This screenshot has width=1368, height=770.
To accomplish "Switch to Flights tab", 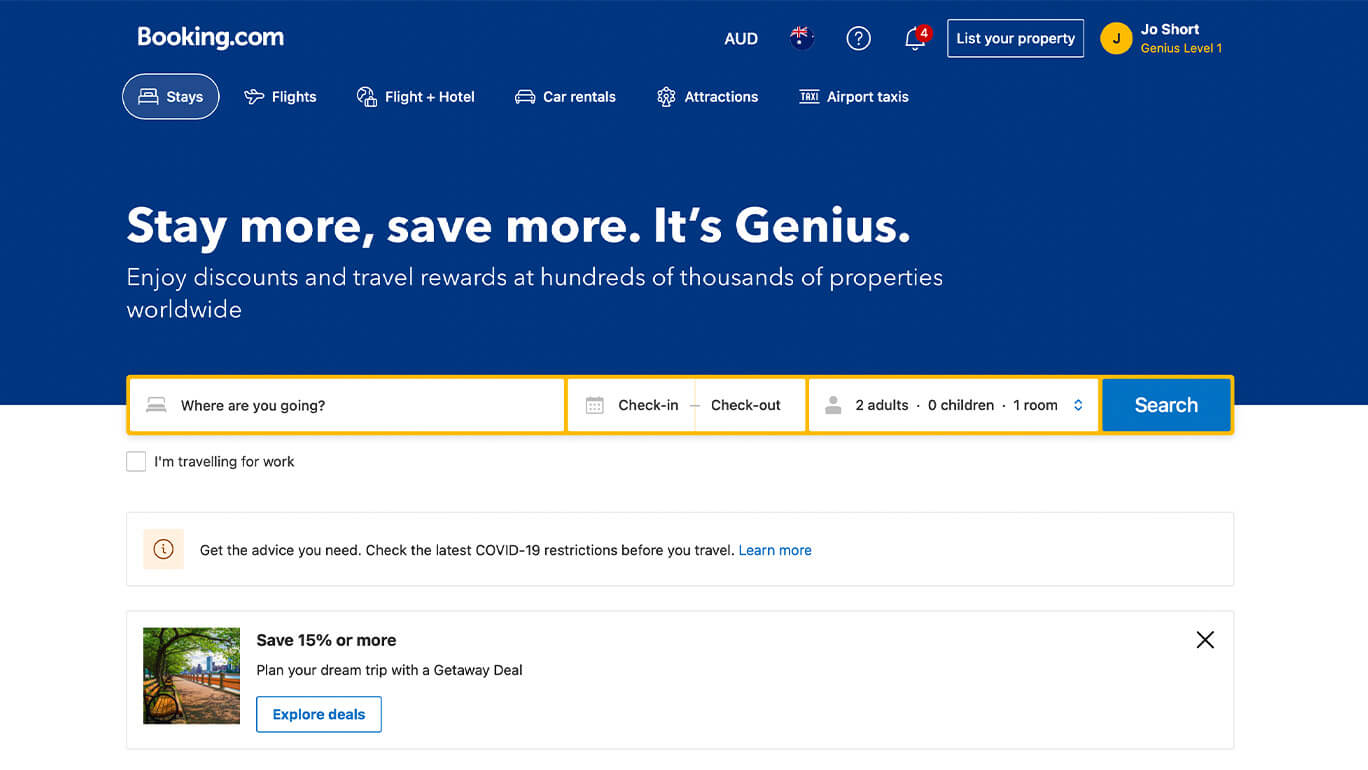I will (280, 97).
